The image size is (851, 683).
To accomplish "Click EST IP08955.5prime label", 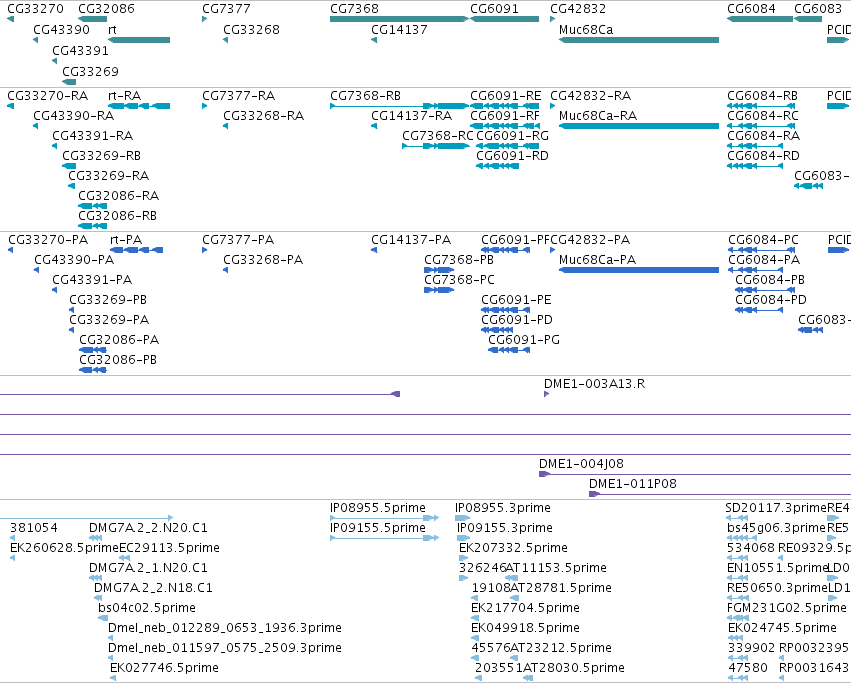I will click(378, 508).
